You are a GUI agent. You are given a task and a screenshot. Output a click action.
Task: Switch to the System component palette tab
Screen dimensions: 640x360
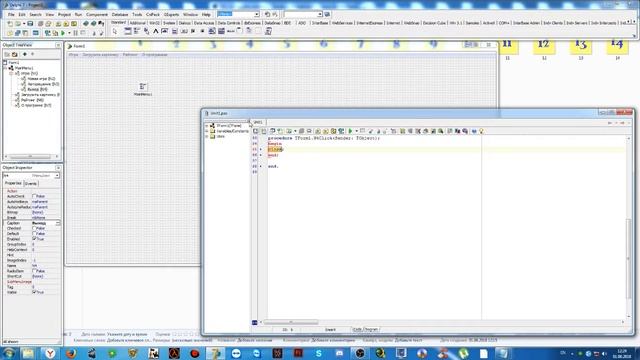[169, 23]
